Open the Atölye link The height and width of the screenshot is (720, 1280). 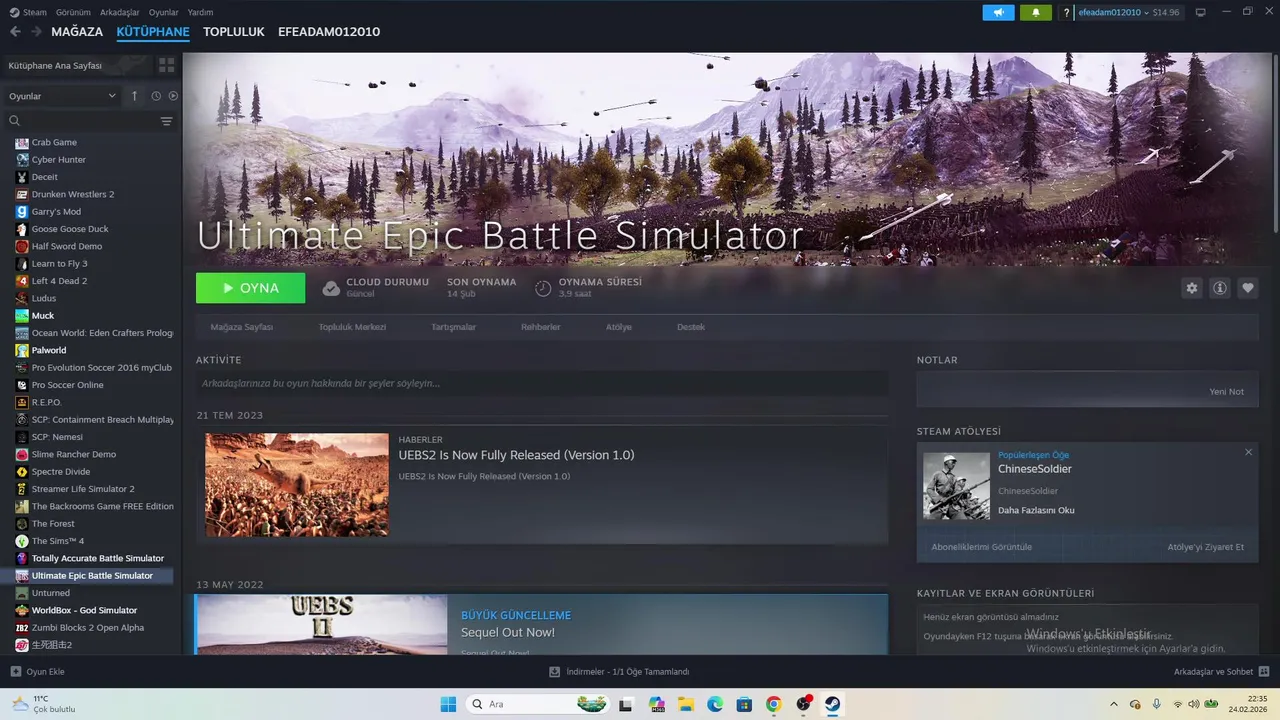pyautogui.click(x=619, y=327)
